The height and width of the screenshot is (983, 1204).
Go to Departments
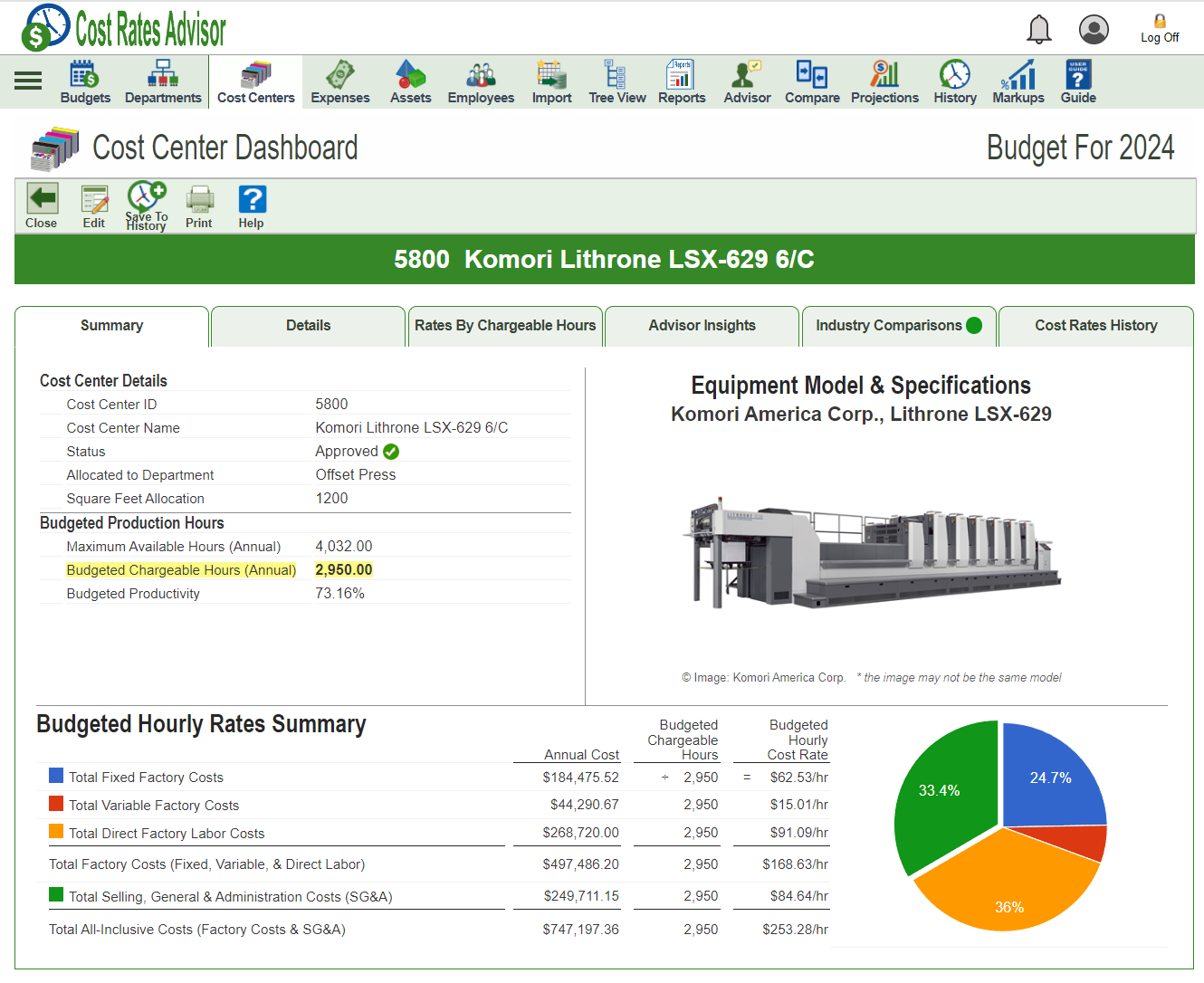point(163,82)
